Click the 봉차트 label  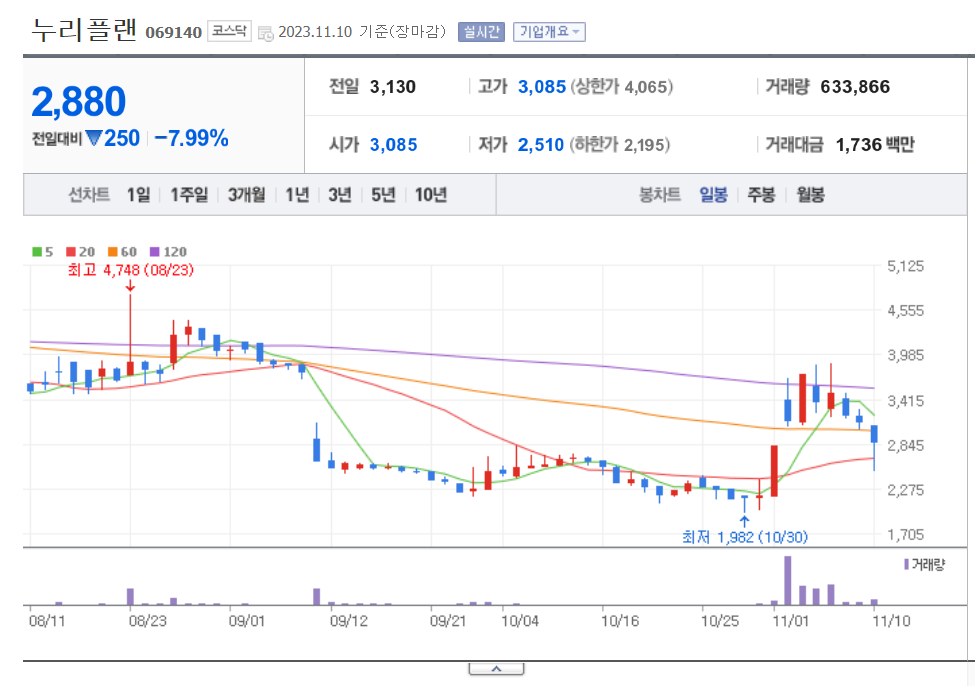point(660,195)
